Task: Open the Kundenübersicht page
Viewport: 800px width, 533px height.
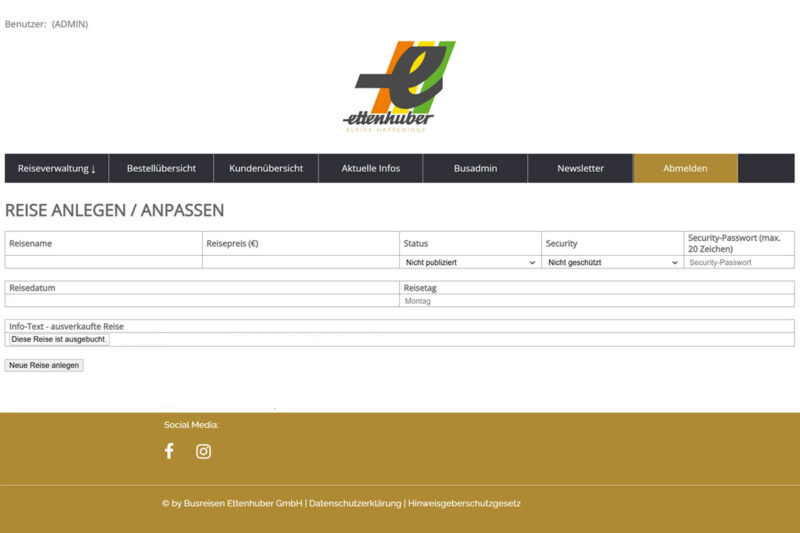Action: 266,168
